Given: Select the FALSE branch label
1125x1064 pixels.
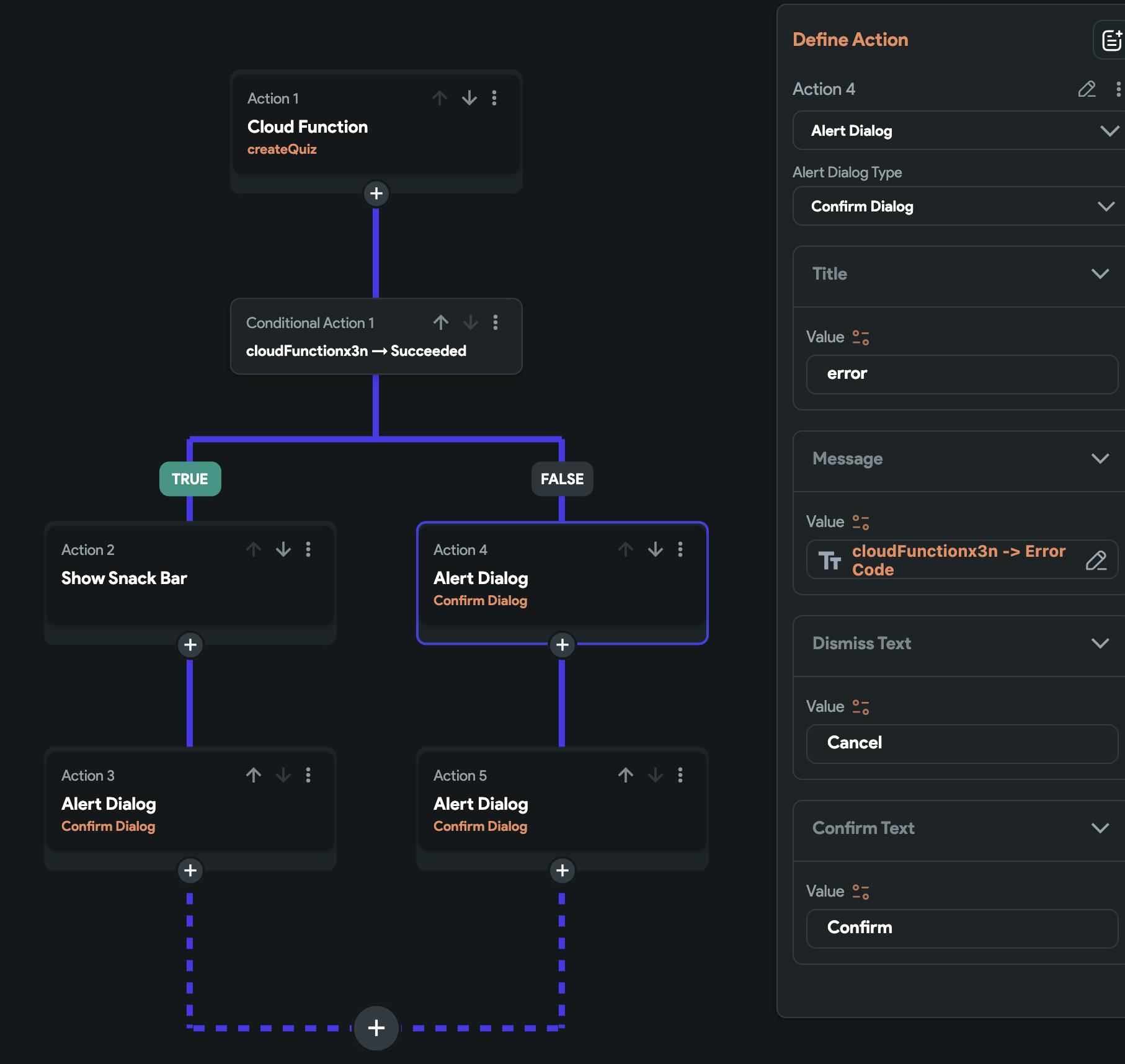Looking at the screenshot, I should [x=562, y=479].
